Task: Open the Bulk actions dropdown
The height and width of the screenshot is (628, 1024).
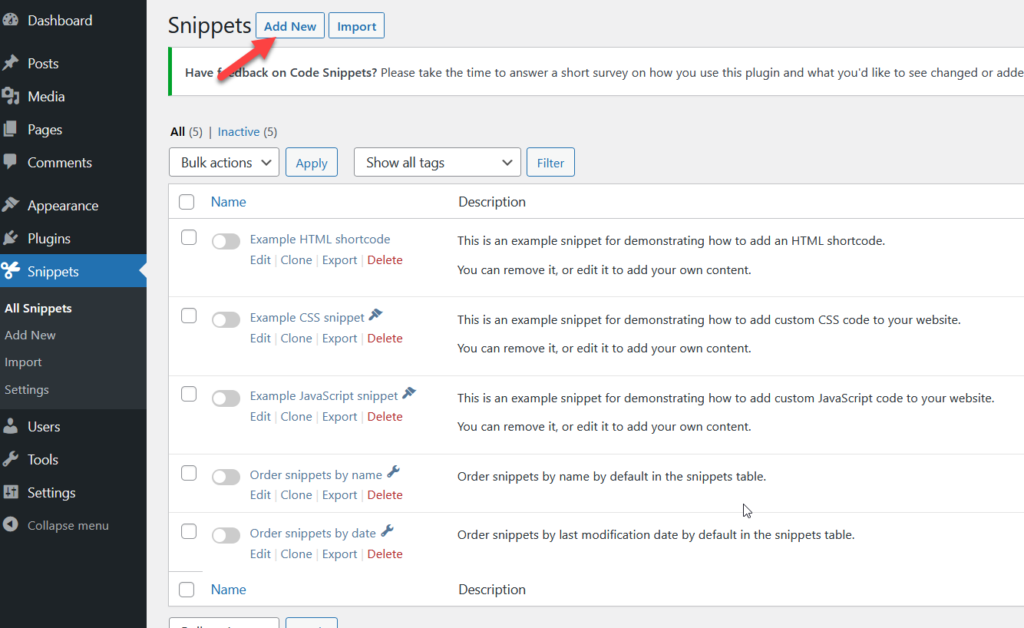Action: tap(224, 163)
